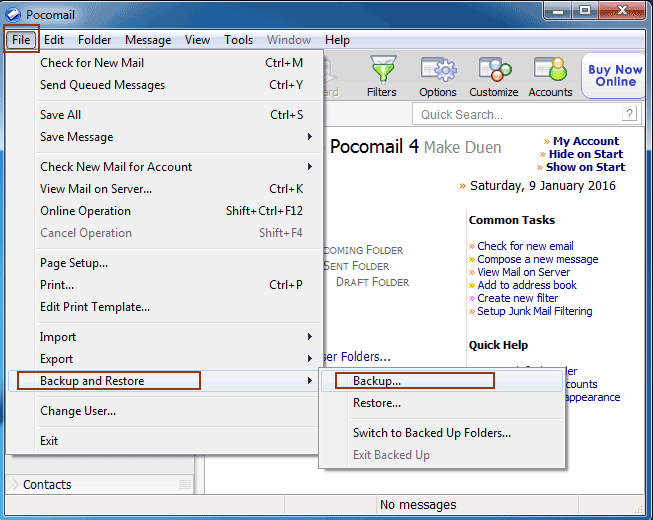
Task: Open the File menu
Action: click(21, 40)
